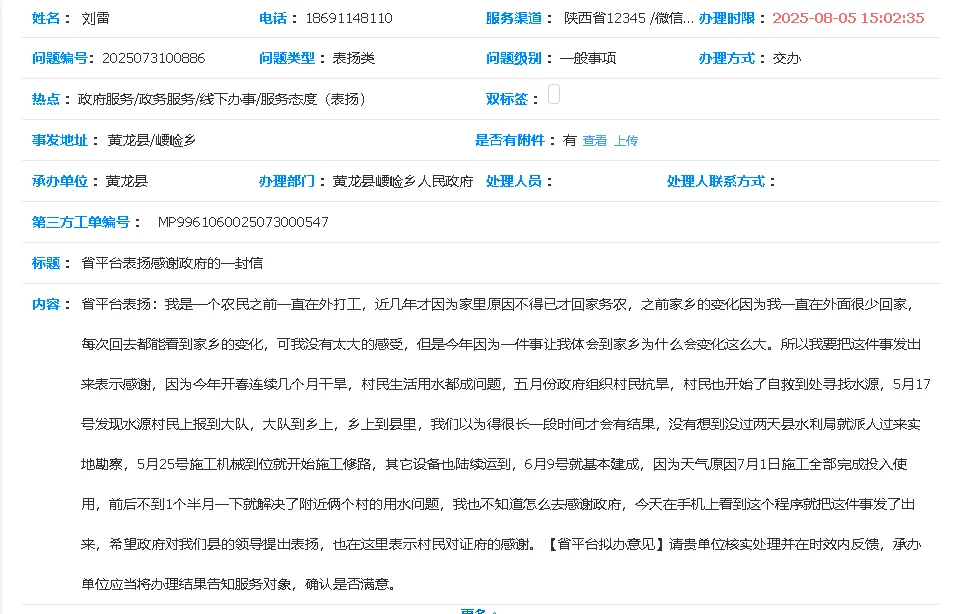Click the service channel value 陕西省12345
The image size is (960, 614).
point(605,18)
